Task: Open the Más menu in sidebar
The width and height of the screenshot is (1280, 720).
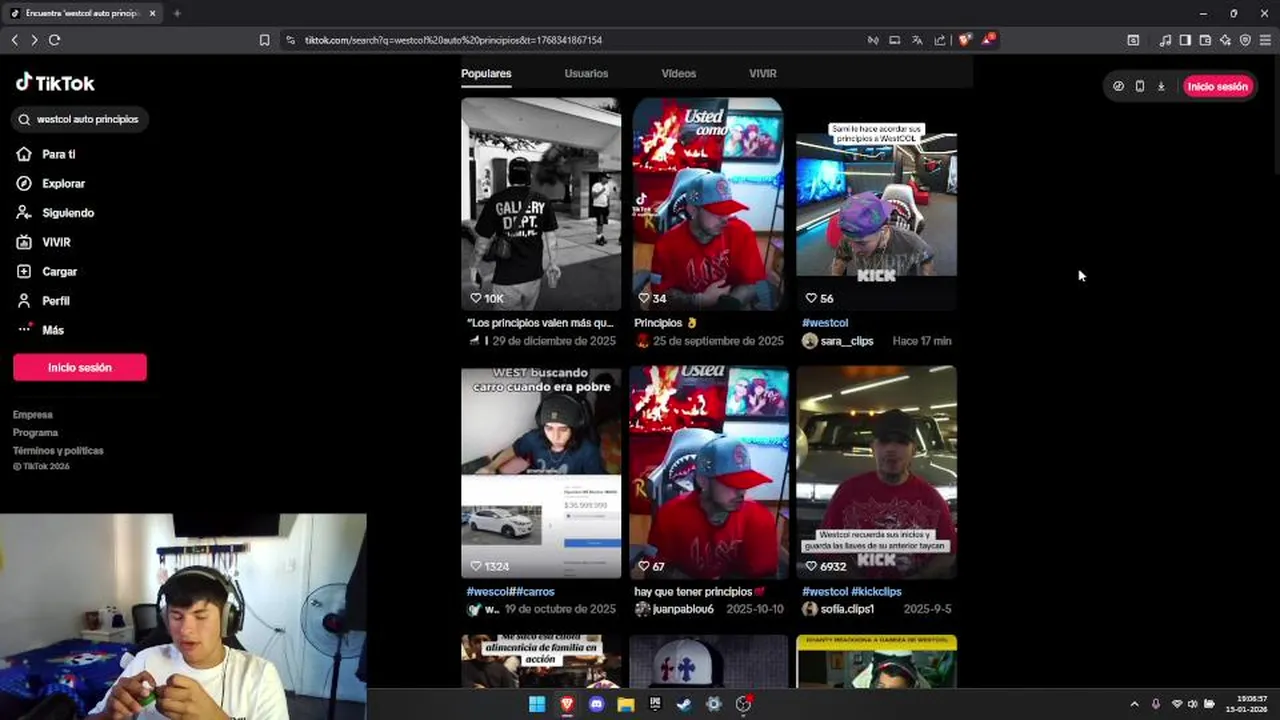Action: coord(40,330)
